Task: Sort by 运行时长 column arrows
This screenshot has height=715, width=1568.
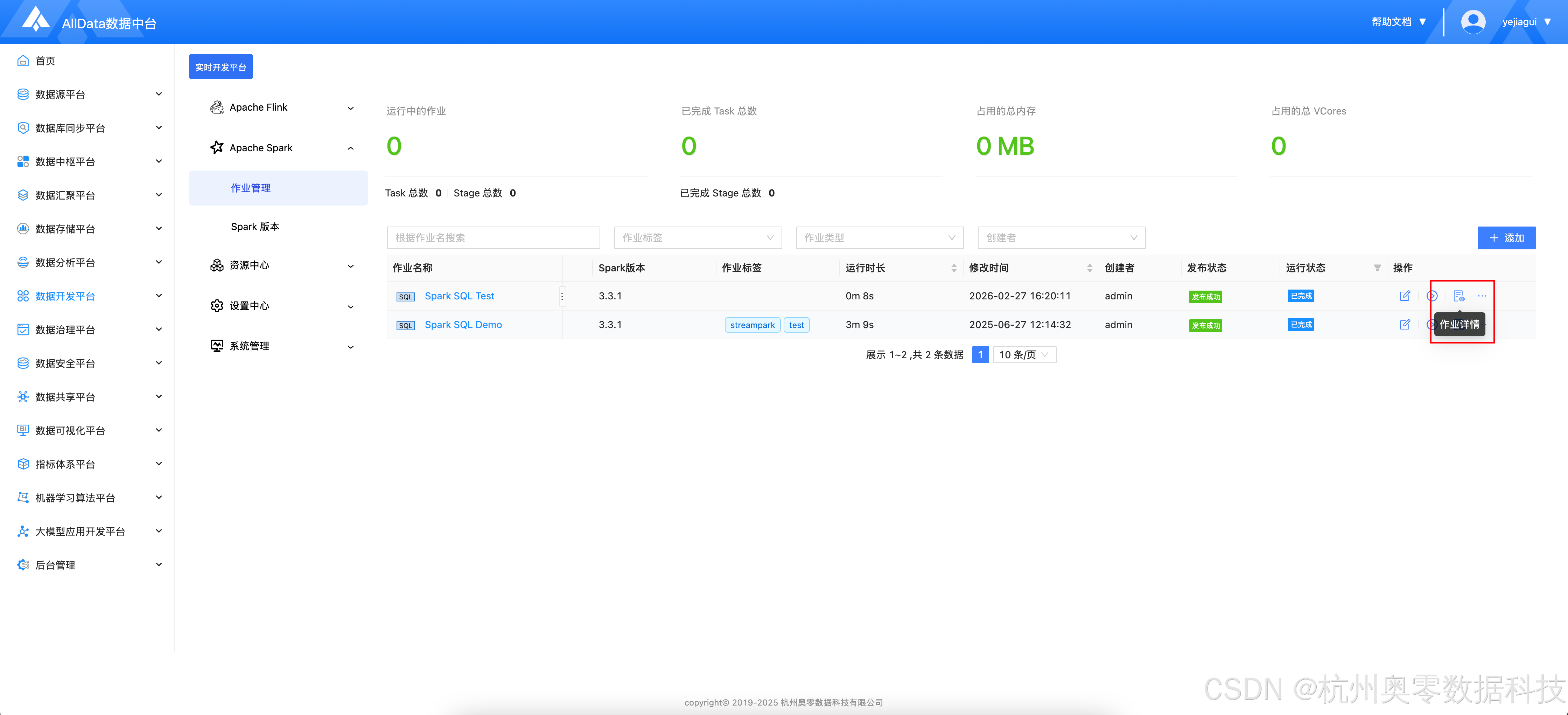Action: click(x=954, y=268)
